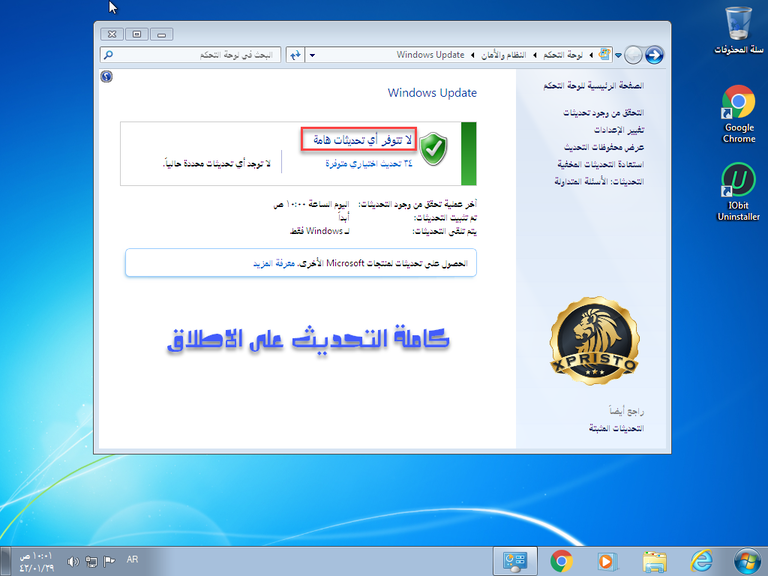Click the Show desktop strip at taskbar edge
Image resolution: width=768 pixels, height=576 pixels.
[4, 561]
